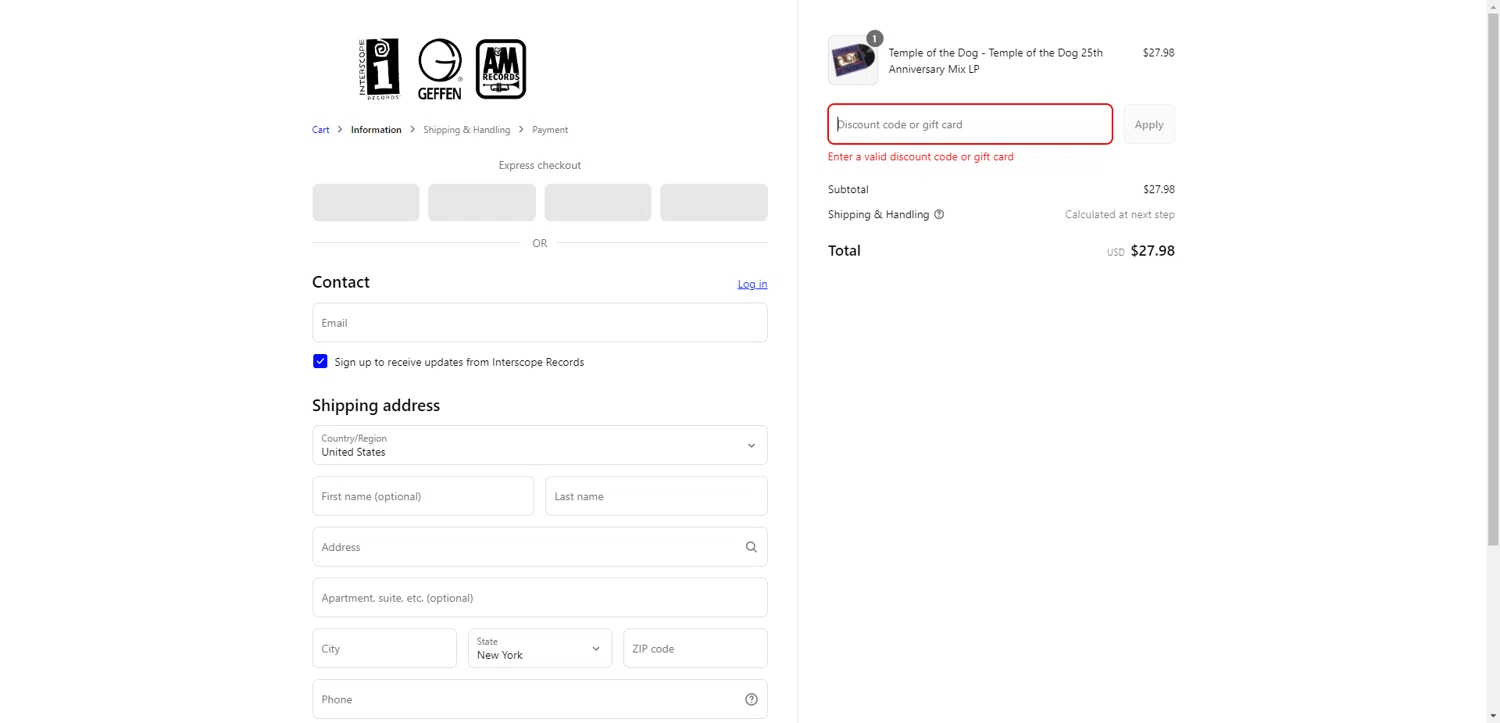Open the Temple of the Dog album thumbnail
The width and height of the screenshot is (1500, 723).
click(x=853, y=60)
